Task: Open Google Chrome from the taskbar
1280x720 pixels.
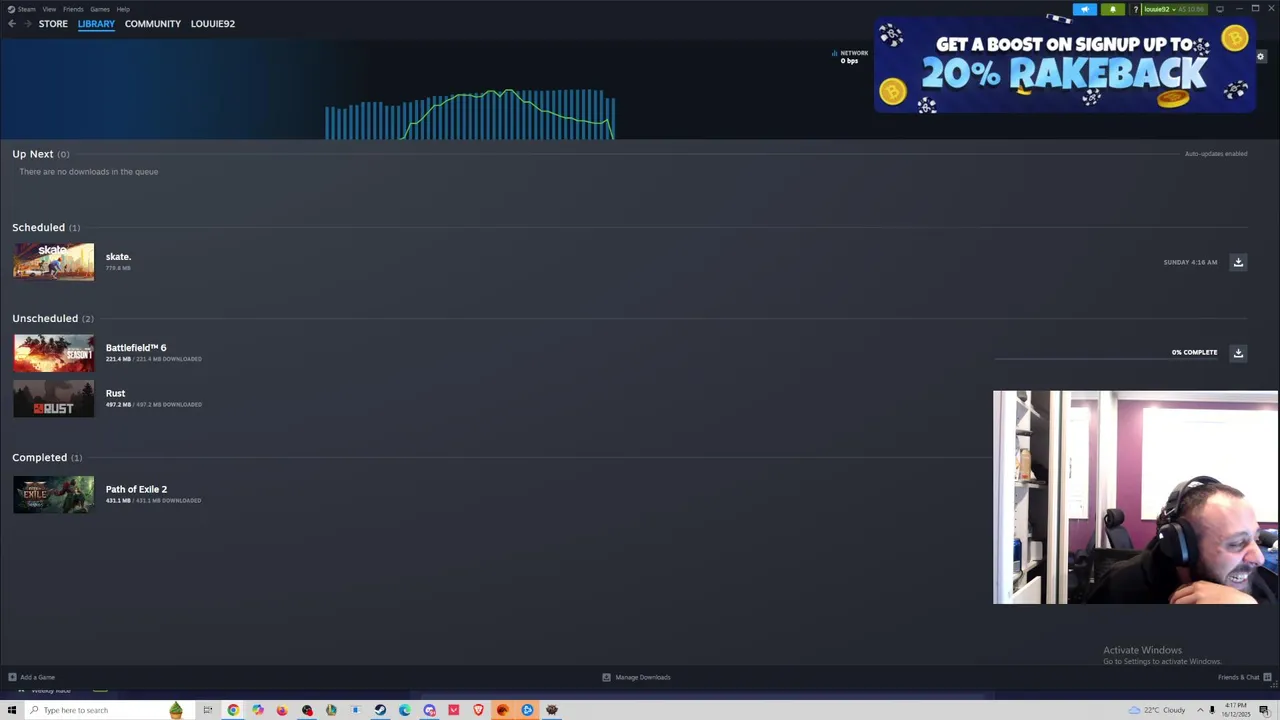Action: [233, 710]
